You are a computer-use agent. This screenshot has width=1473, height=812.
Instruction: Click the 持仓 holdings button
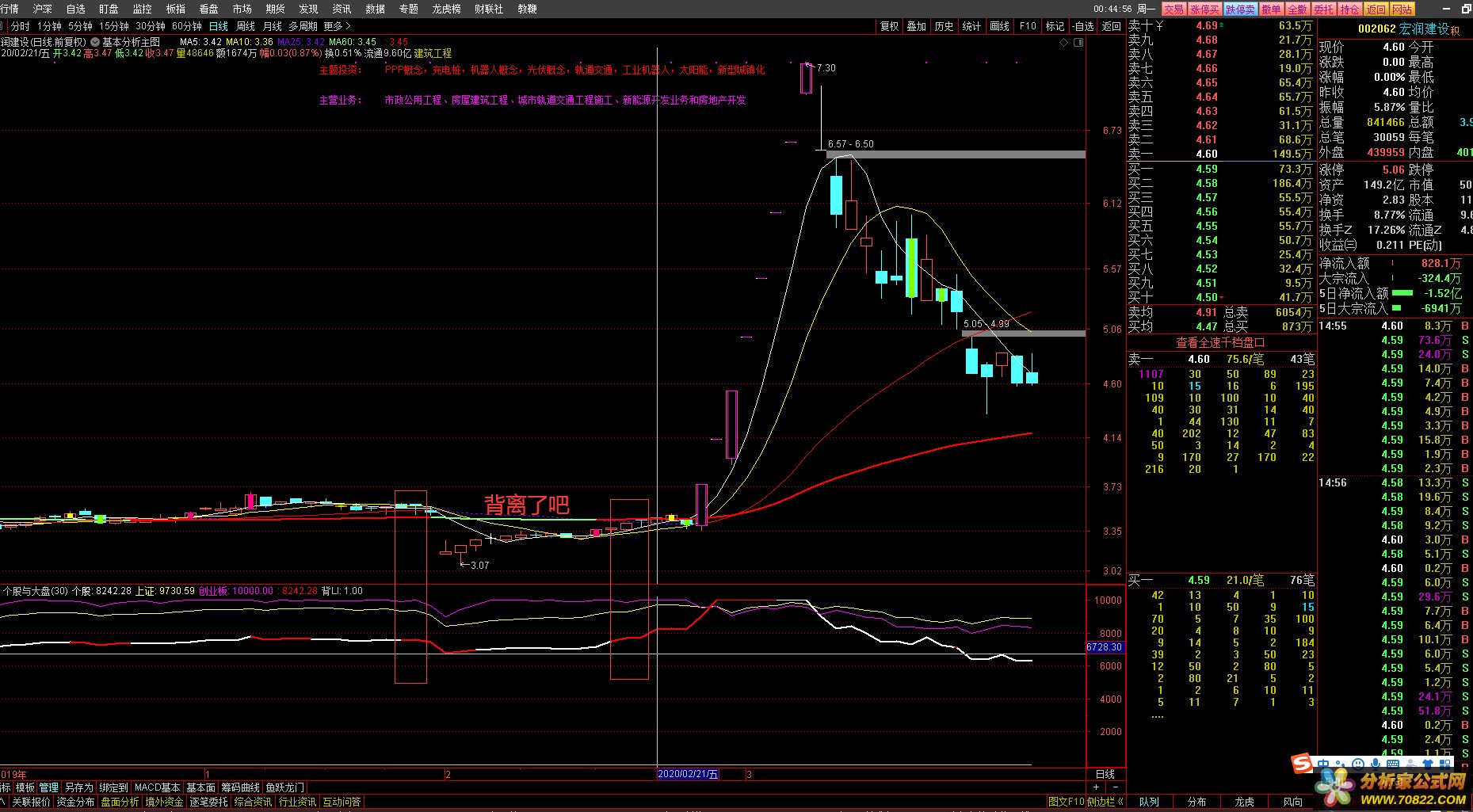click(x=1350, y=10)
